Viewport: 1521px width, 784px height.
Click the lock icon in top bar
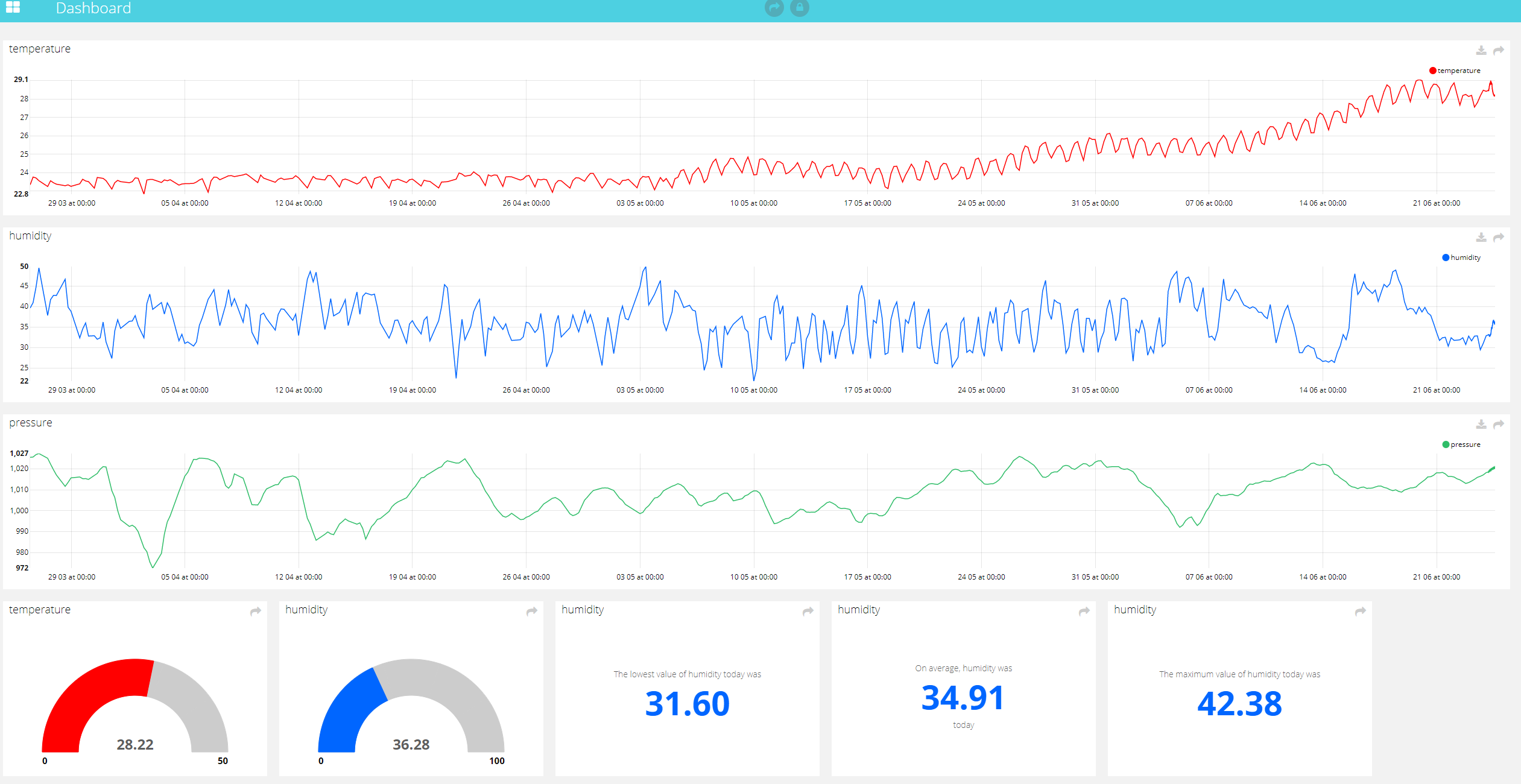click(799, 8)
